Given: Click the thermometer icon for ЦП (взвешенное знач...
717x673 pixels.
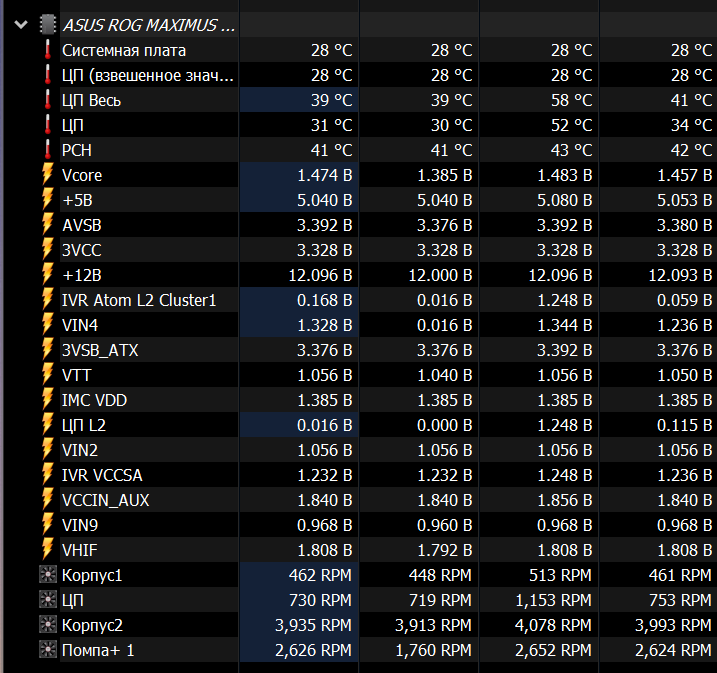Looking at the screenshot, I should tap(48, 75).
